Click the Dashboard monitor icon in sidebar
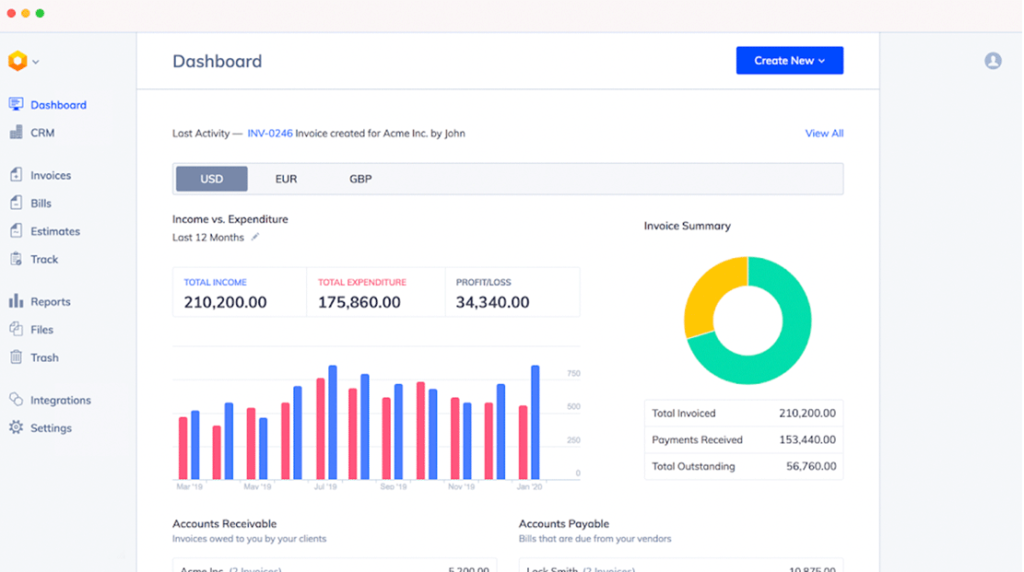This screenshot has width=1024, height=572. tap(16, 104)
